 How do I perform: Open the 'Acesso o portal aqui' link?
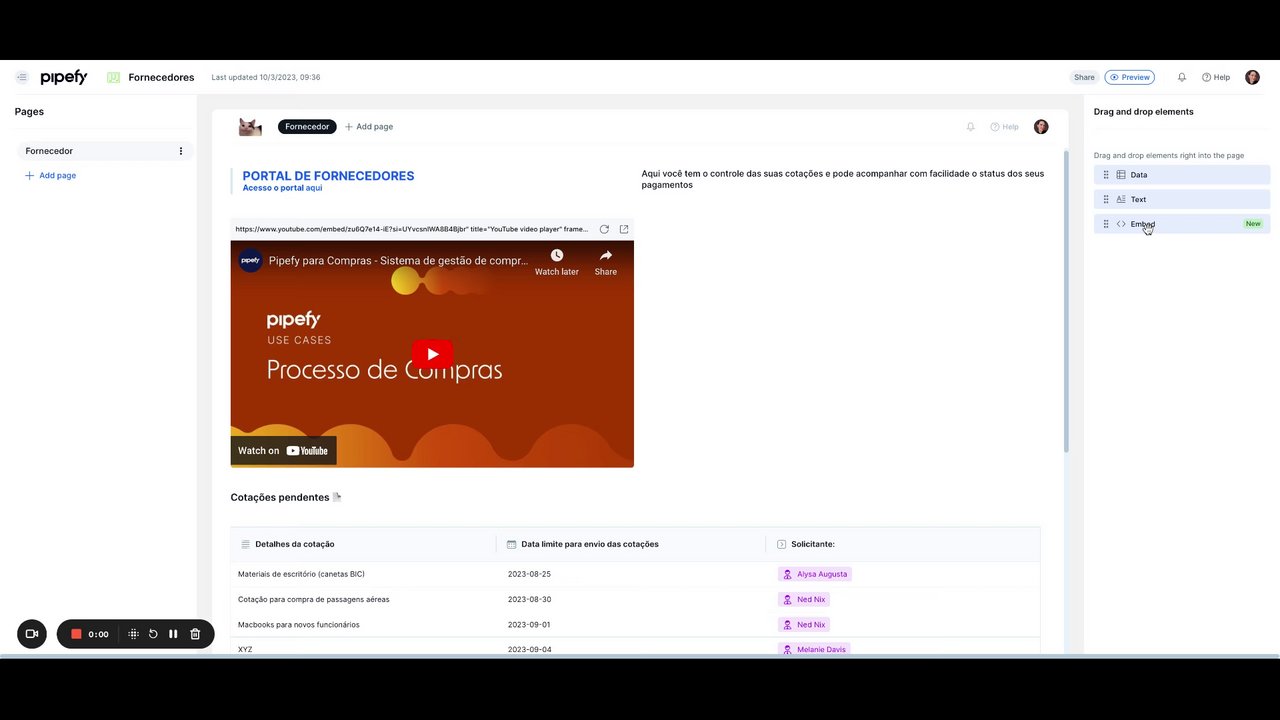coord(282,188)
